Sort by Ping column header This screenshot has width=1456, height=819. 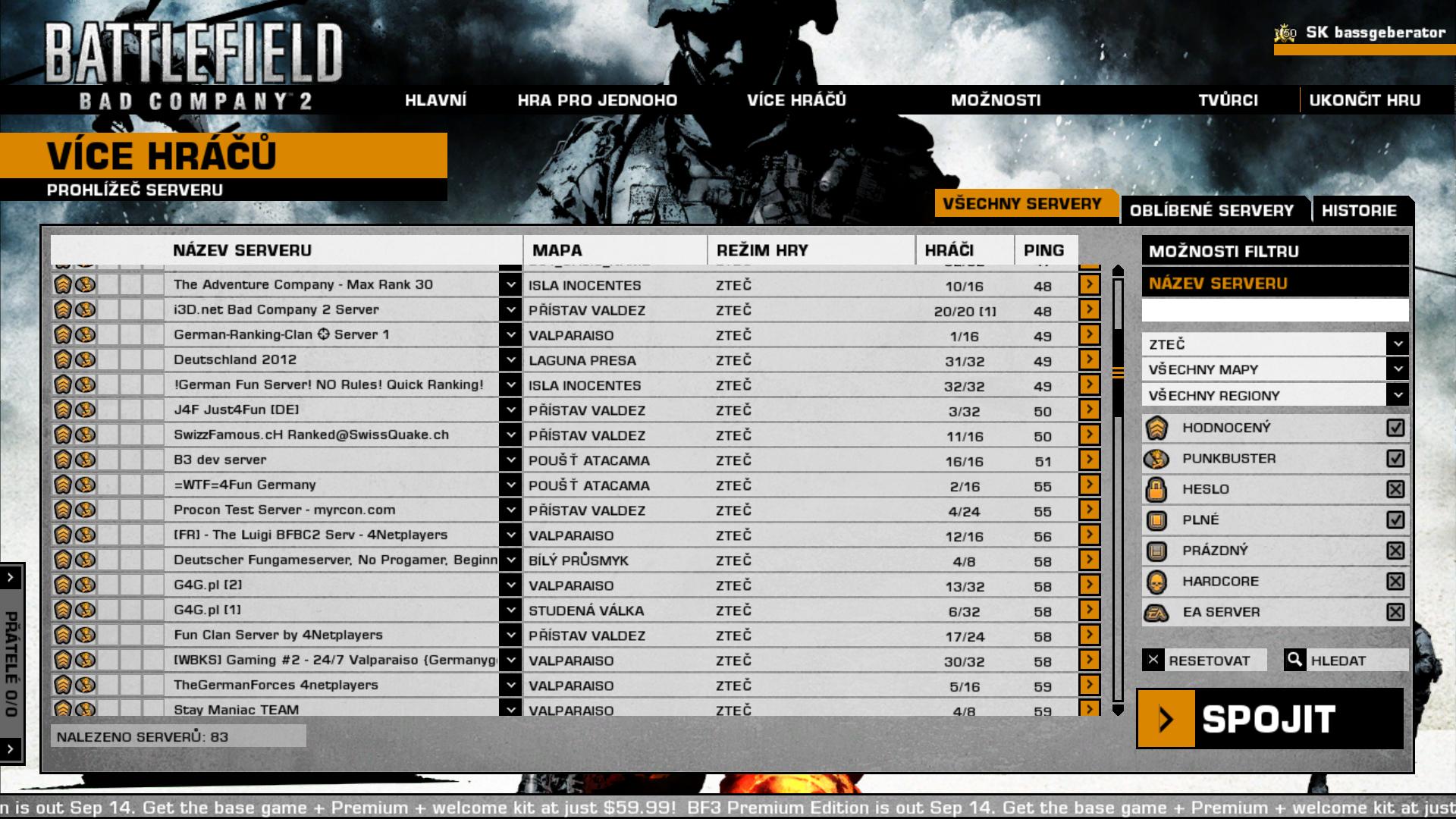tap(1045, 250)
